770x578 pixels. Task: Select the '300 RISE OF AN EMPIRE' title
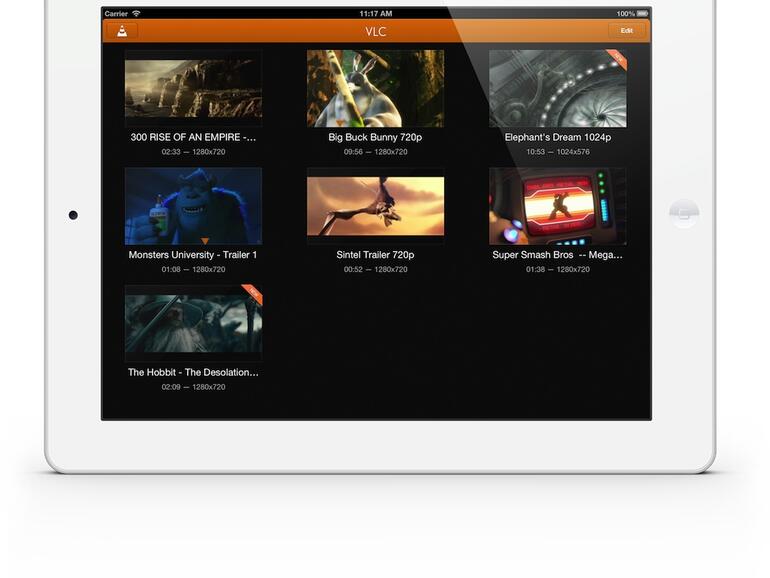pos(193,137)
